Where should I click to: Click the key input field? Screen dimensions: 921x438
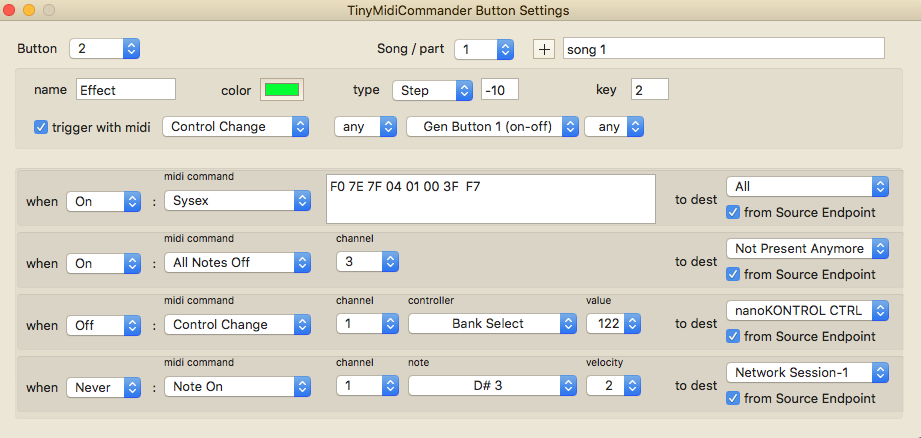coord(649,90)
